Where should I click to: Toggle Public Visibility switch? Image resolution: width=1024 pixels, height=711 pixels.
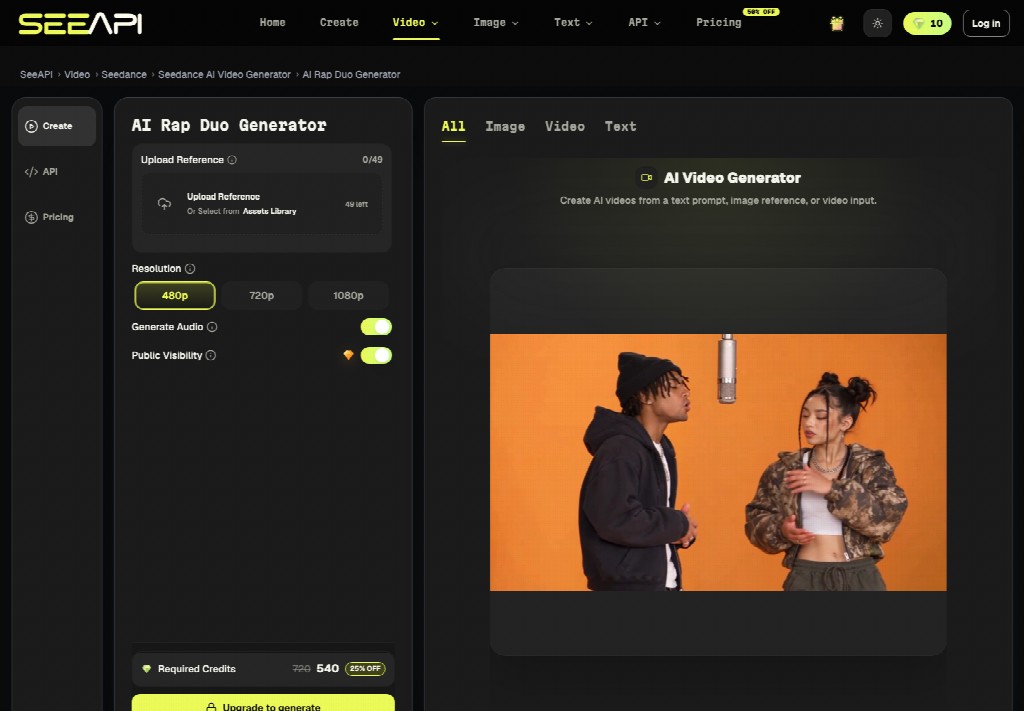coord(376,355)
